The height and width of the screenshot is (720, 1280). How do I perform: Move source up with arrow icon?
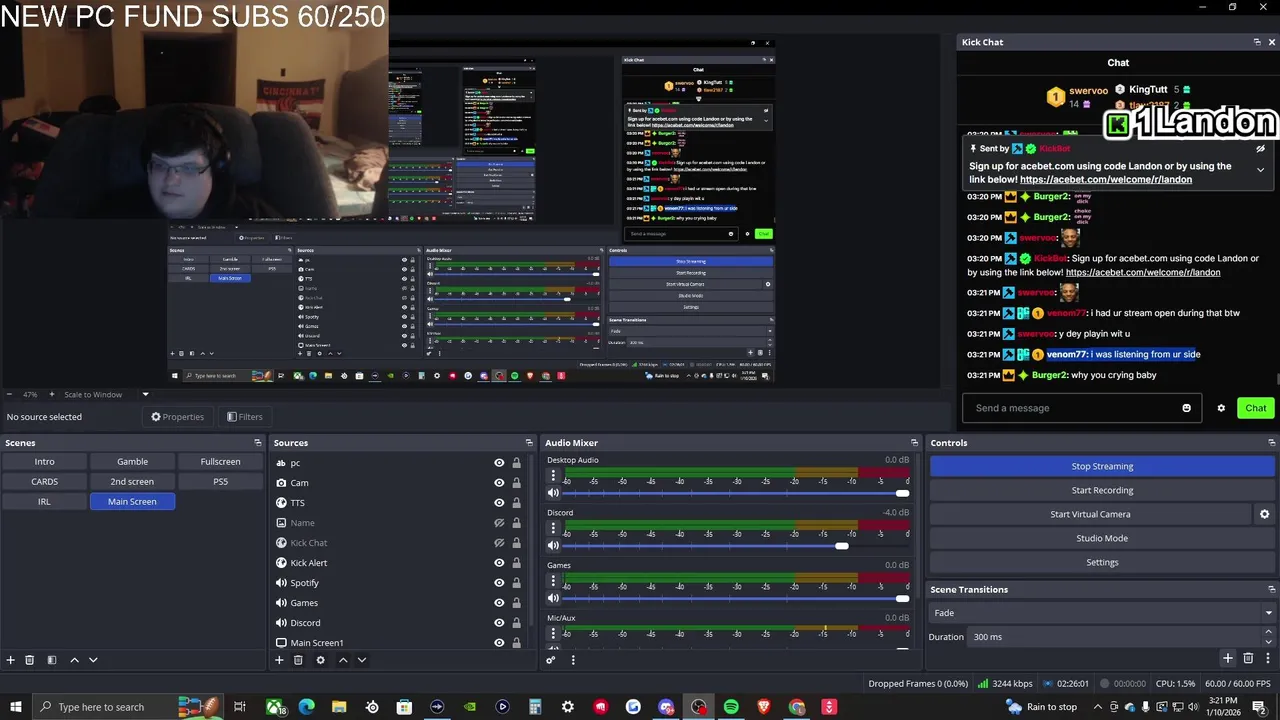(343, 660)
